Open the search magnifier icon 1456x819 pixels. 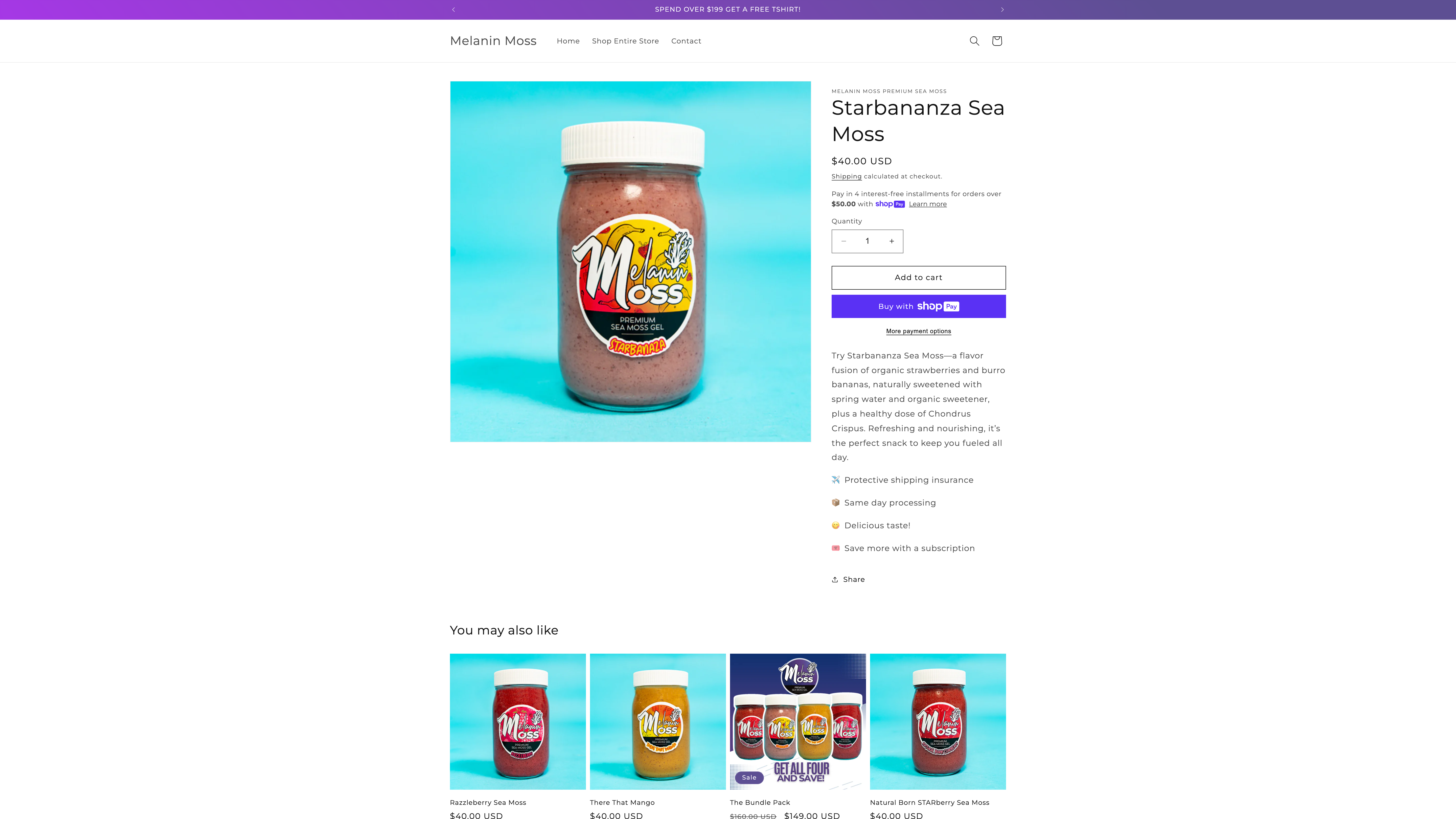(x=974, y=41)
